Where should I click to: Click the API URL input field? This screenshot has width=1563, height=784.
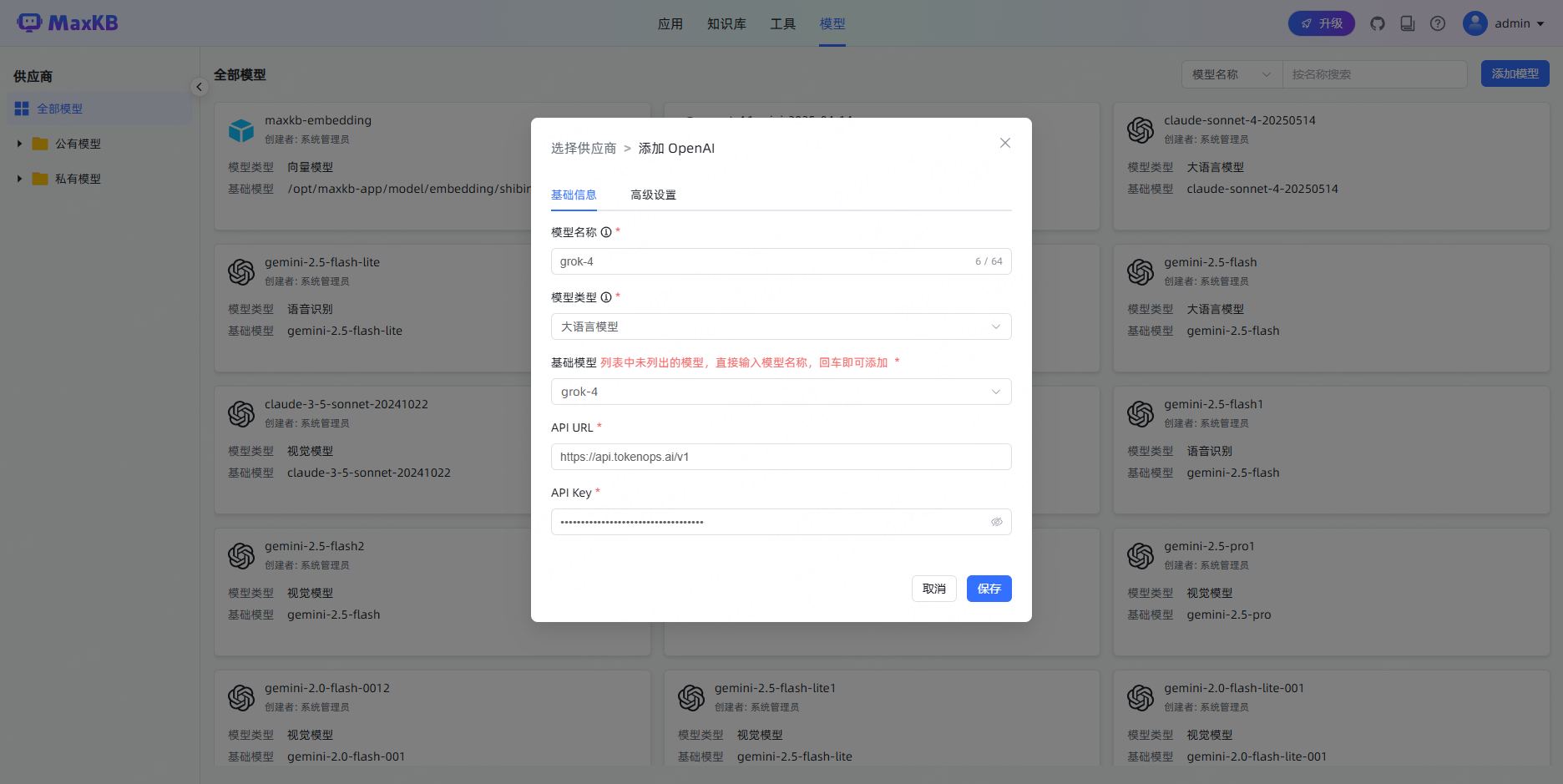781,457
